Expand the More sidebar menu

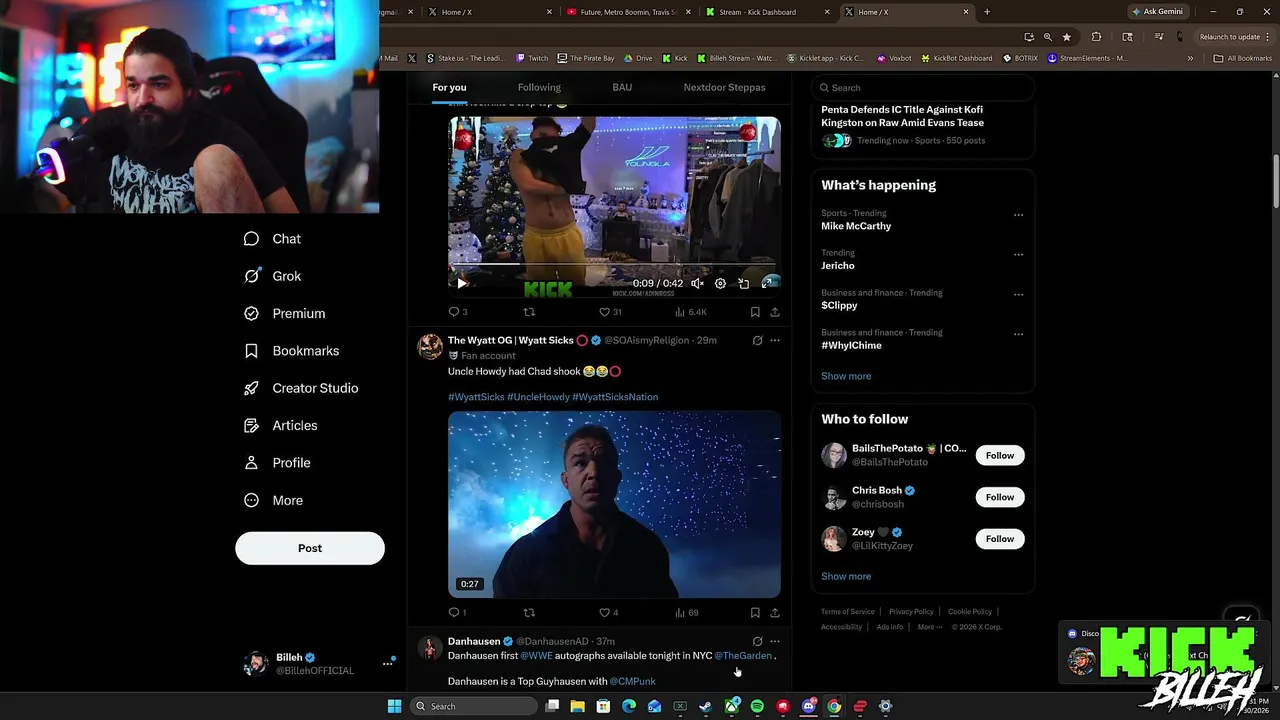(273, 500)
